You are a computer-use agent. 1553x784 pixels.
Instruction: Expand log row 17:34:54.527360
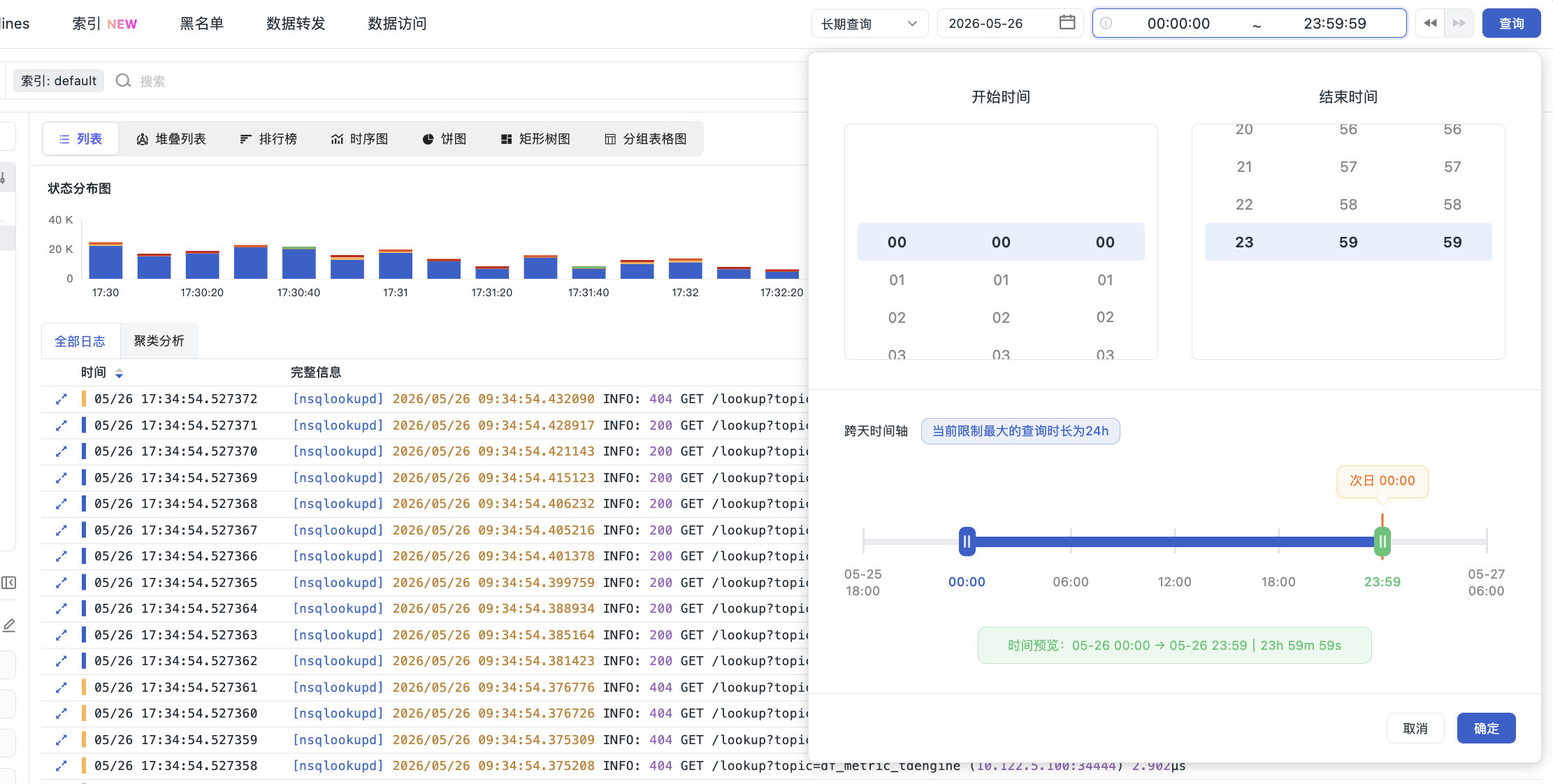(62, 713)
